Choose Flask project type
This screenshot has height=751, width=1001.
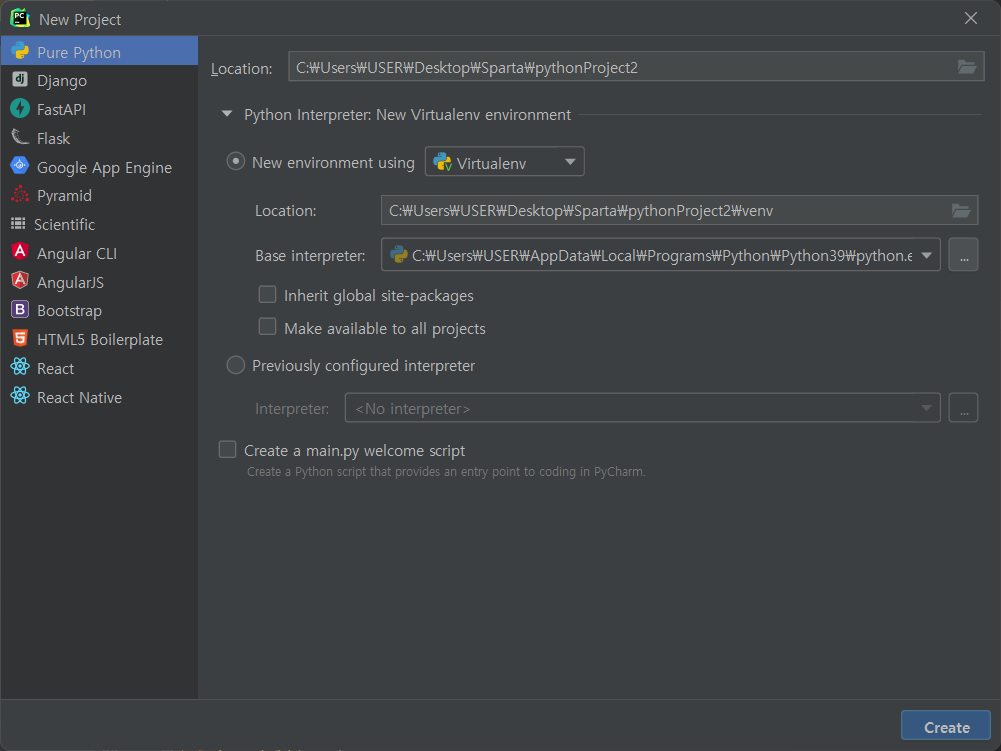click(99, 138)
